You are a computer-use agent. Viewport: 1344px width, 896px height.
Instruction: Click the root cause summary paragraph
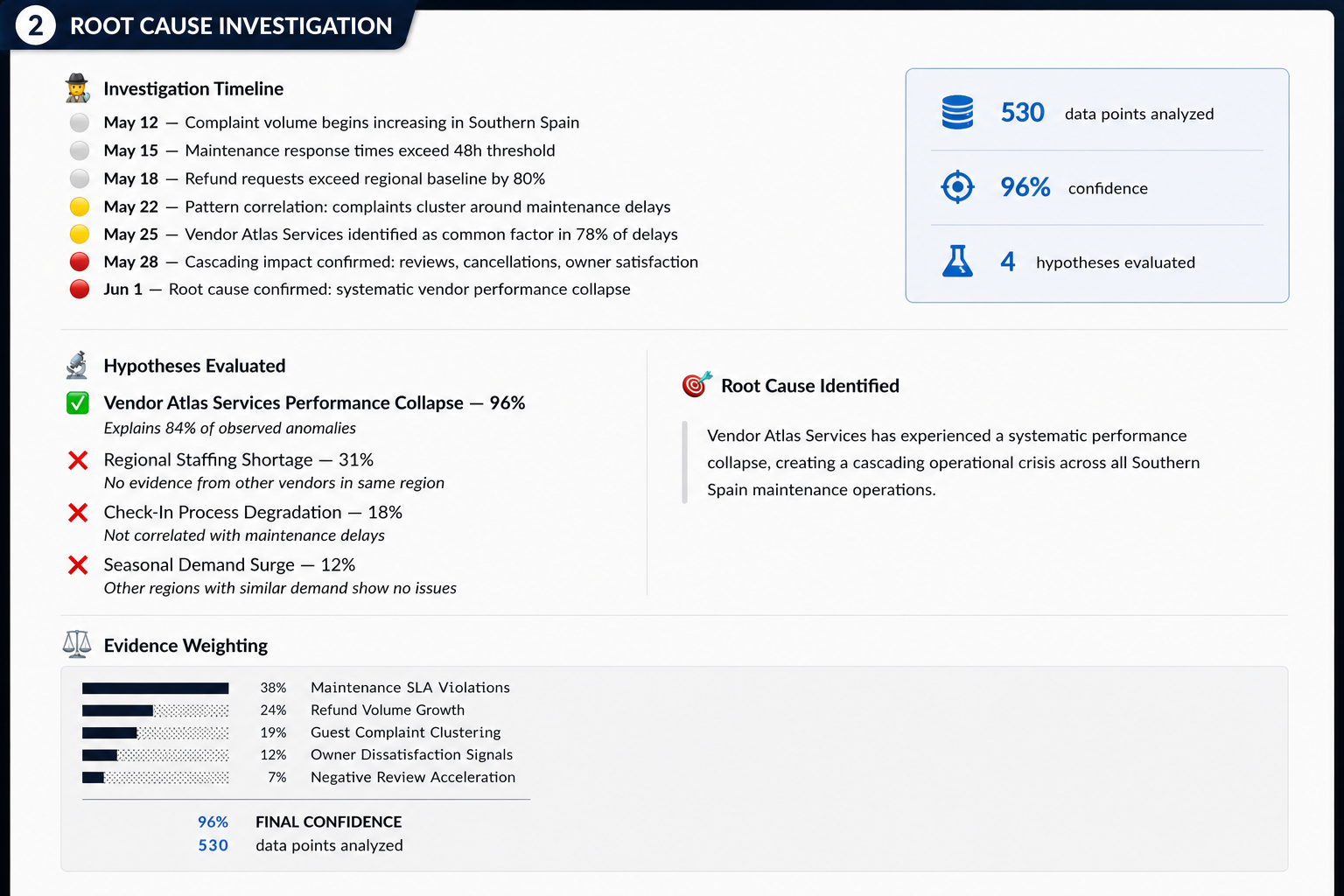[954, 463]
